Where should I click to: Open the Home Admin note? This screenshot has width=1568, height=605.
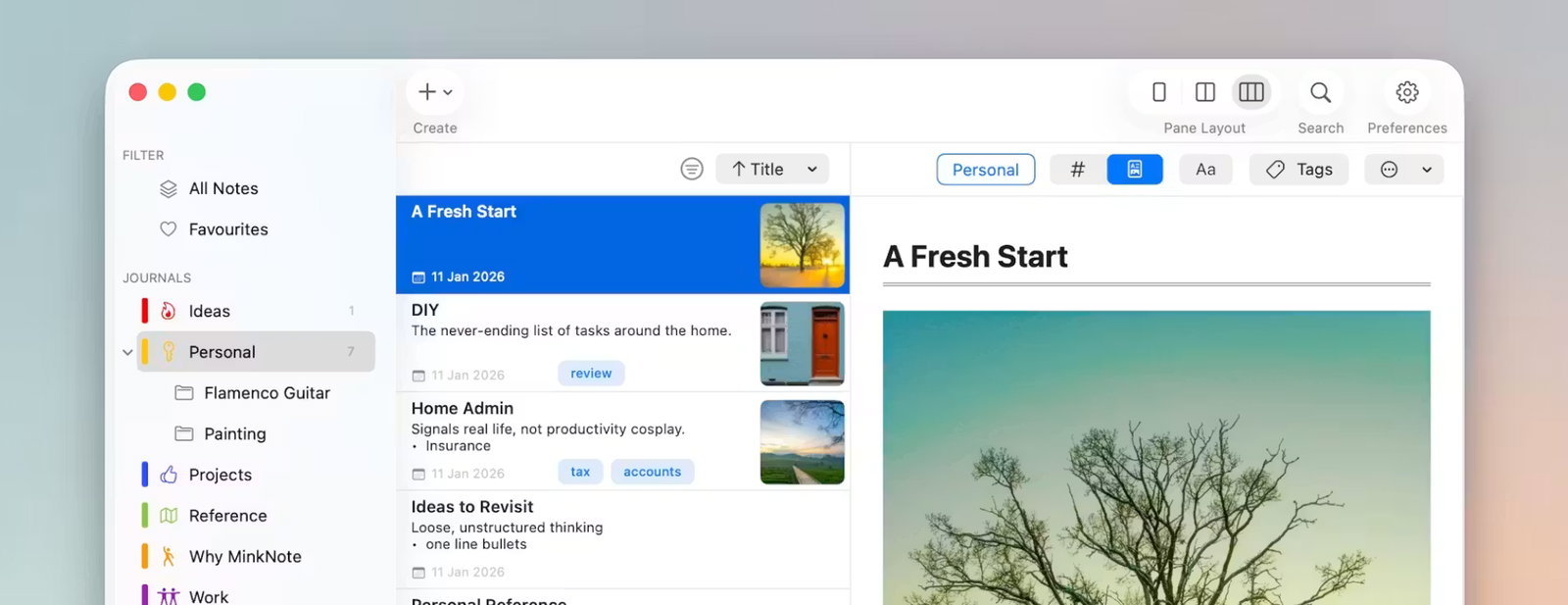(623, 441)
